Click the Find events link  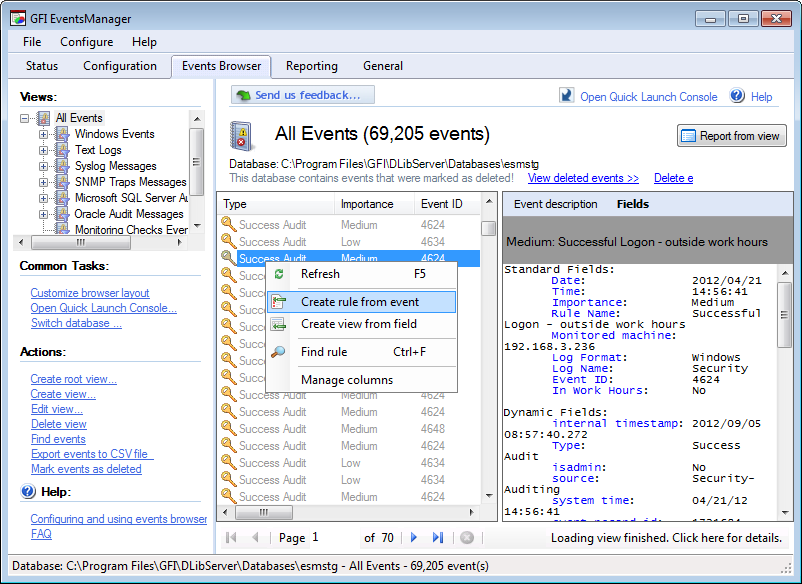point(58,439)
